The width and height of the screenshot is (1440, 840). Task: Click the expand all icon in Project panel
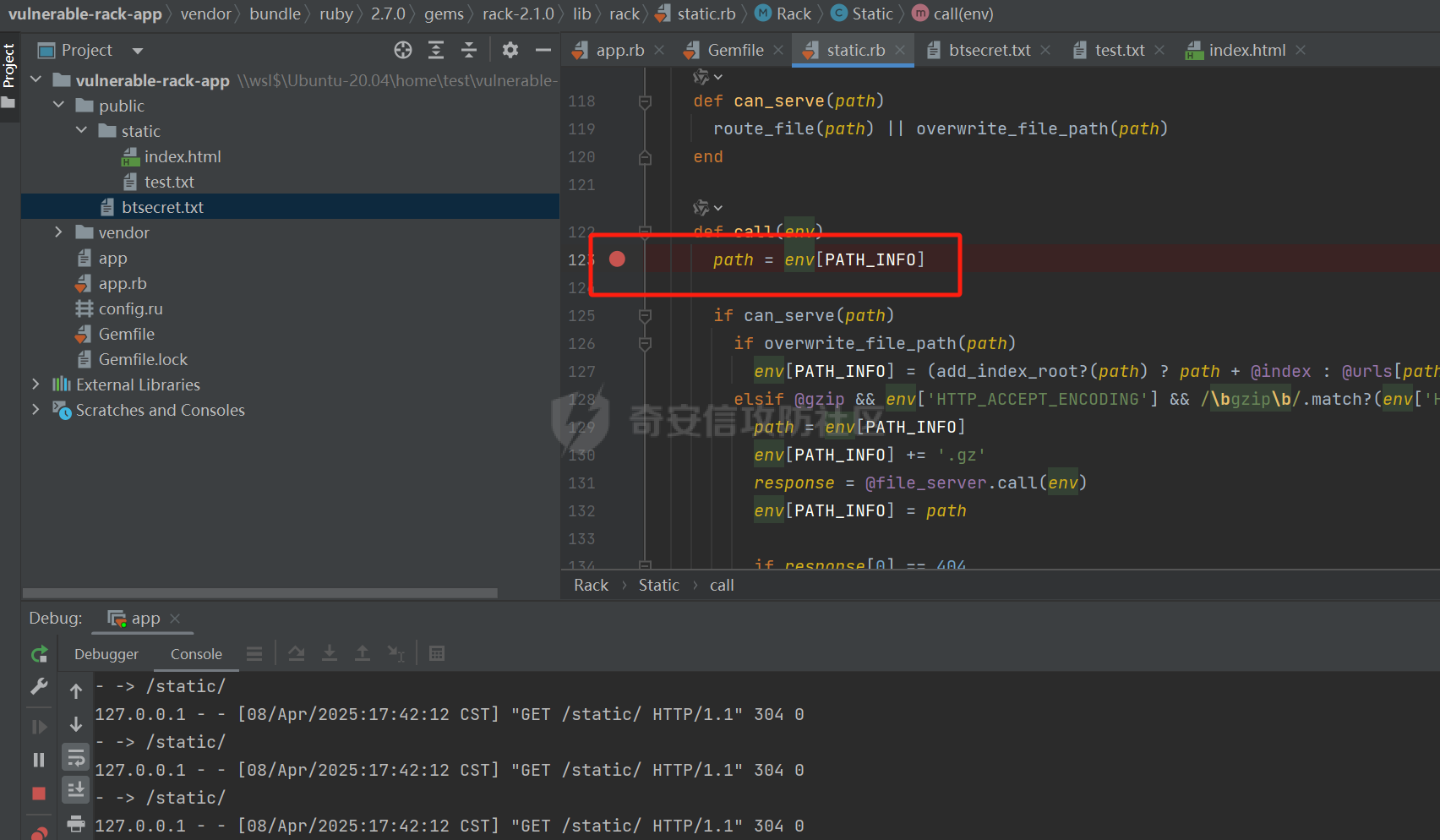pos(436,50)
